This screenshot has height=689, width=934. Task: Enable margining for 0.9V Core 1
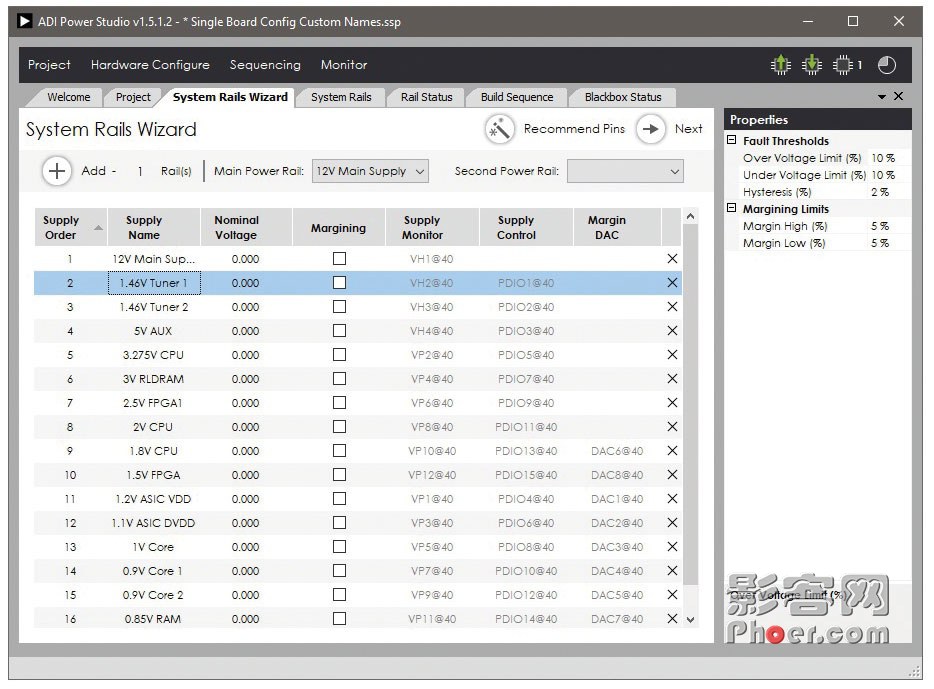pos(340,570)
